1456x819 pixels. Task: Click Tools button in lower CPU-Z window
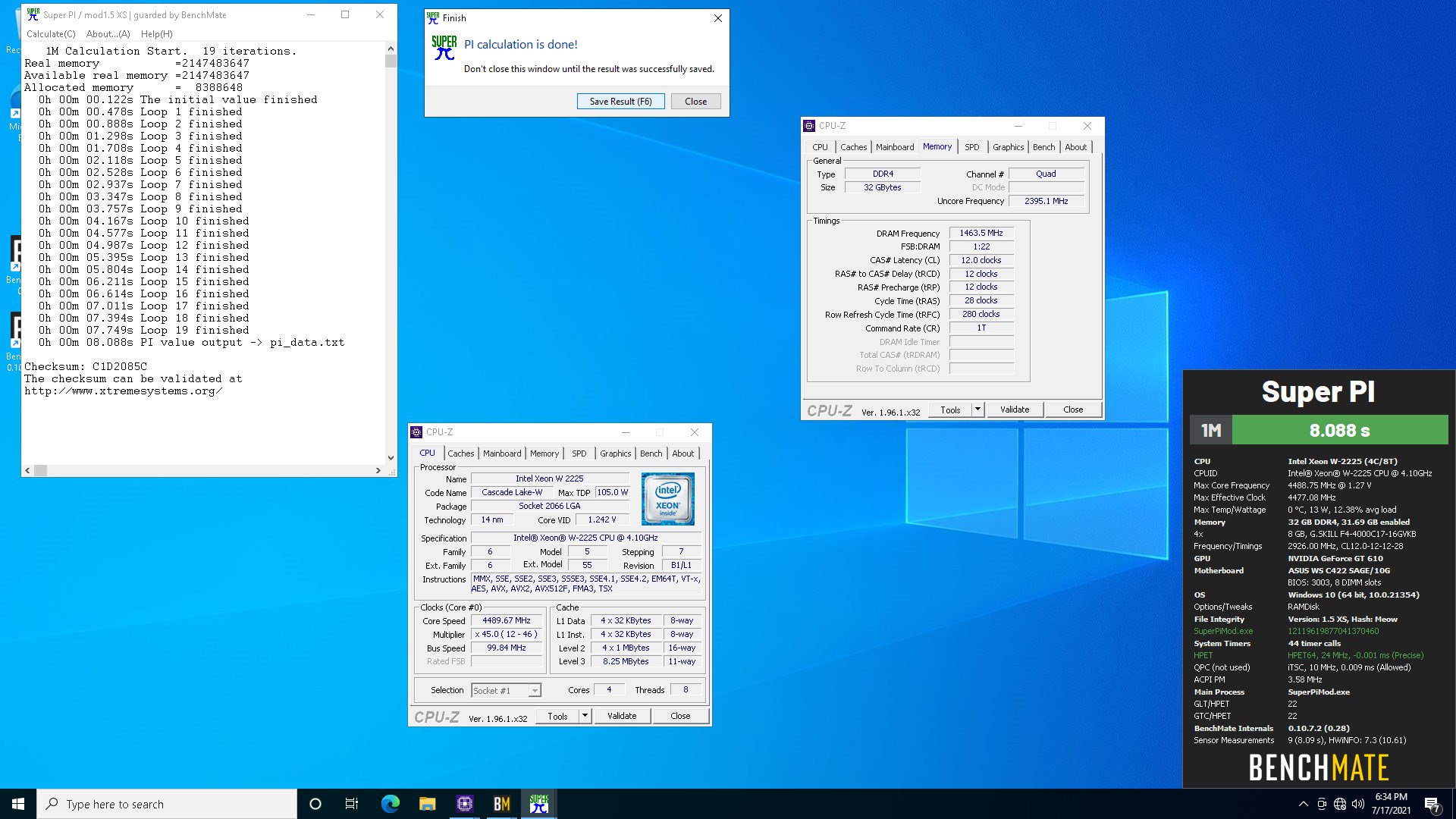click(x=557, y=716)
